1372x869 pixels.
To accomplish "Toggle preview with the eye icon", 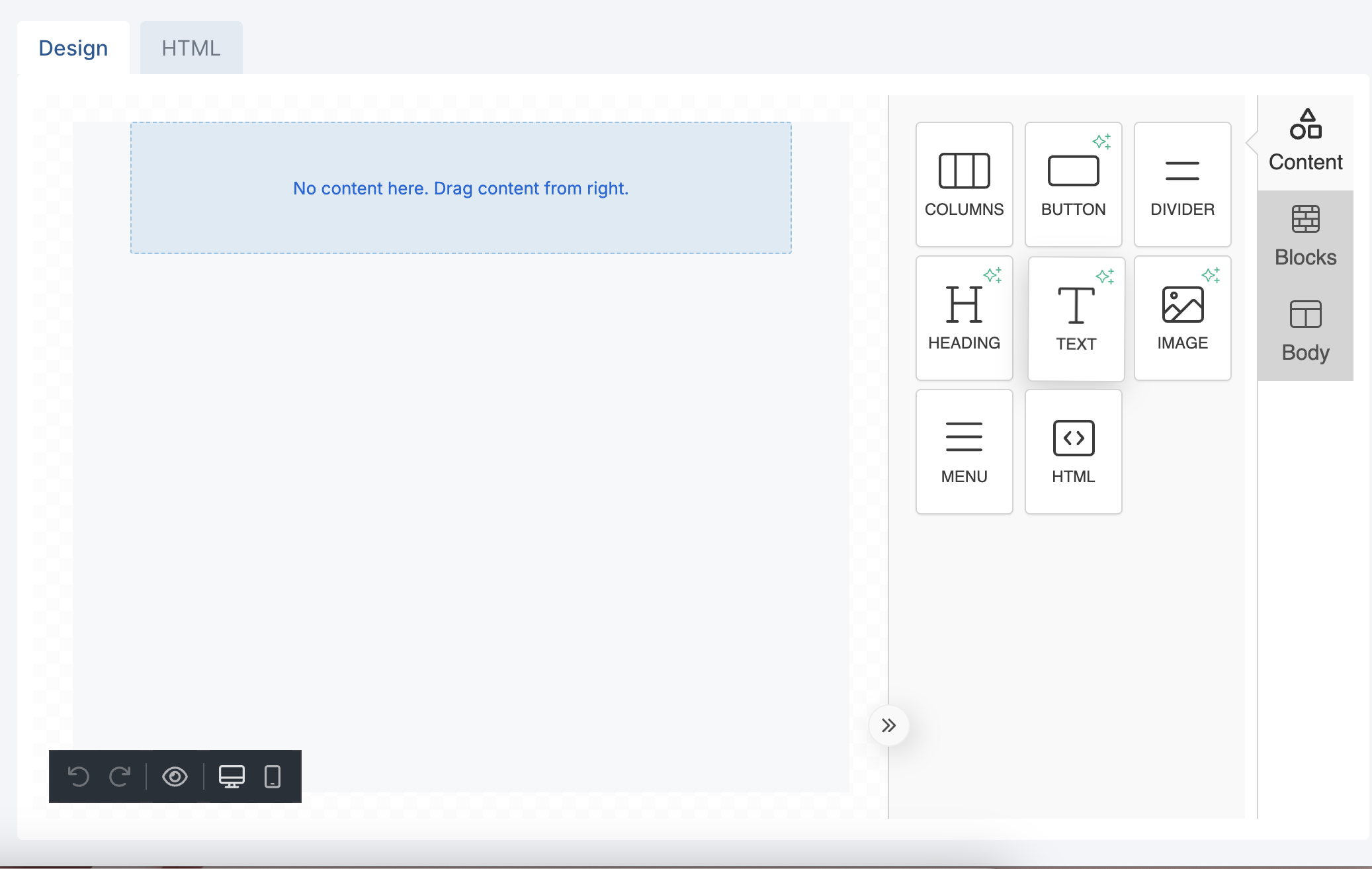I will point(175,776).
